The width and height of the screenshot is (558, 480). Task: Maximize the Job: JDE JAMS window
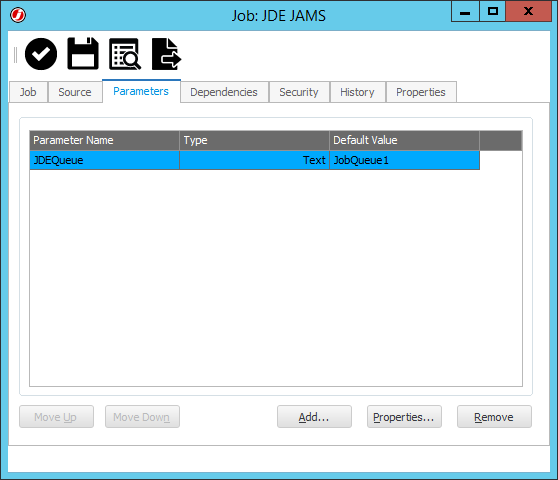click(493, 11)
